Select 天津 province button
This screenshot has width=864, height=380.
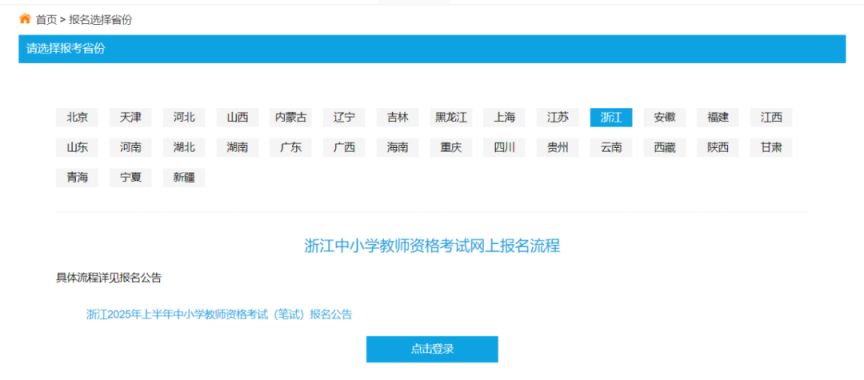click(x=131, y=117)
